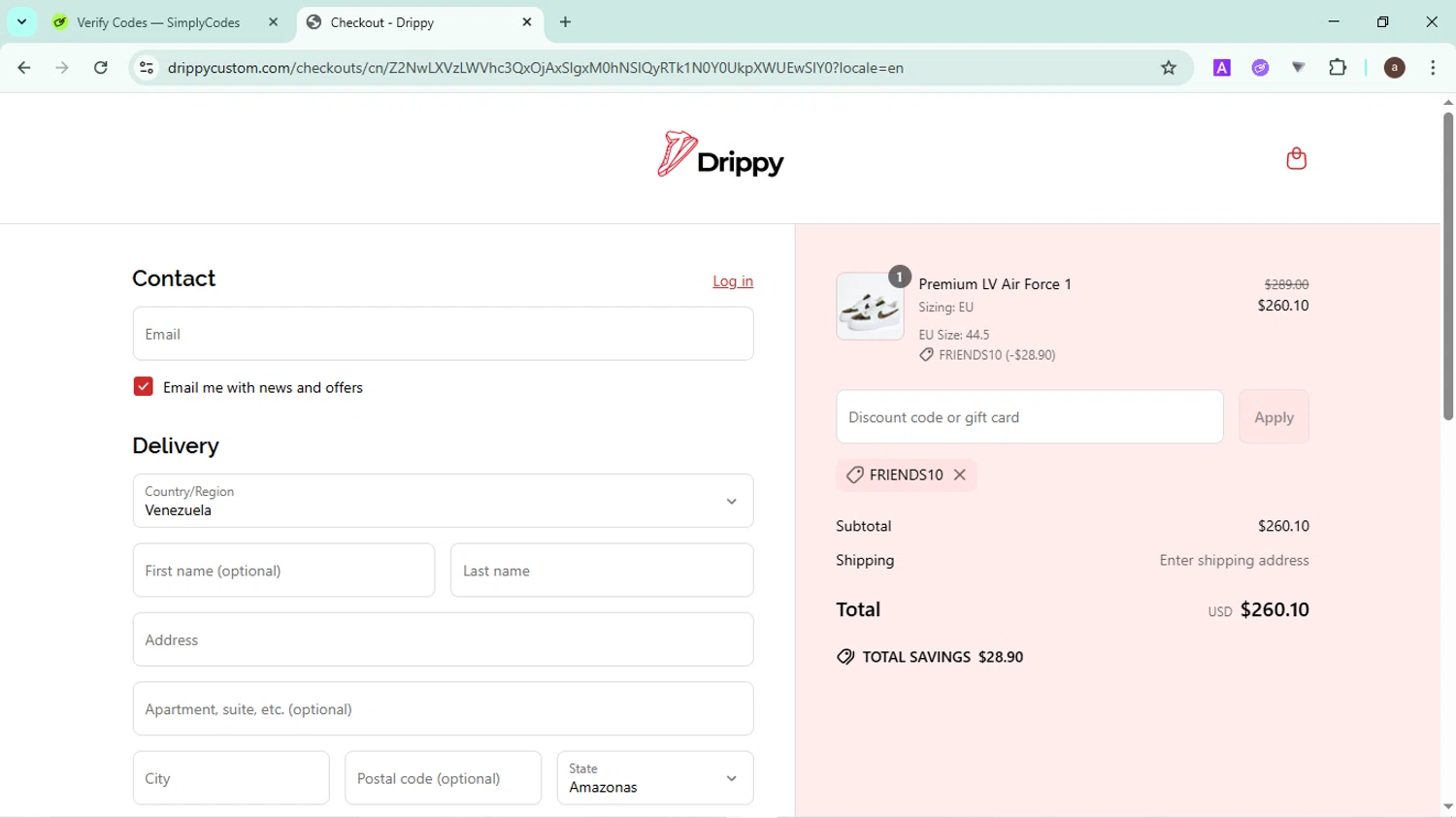The height and width of the screenshot is (818, 1456).
Task: Click the Drippy logo
Action: tap(720, 155)
